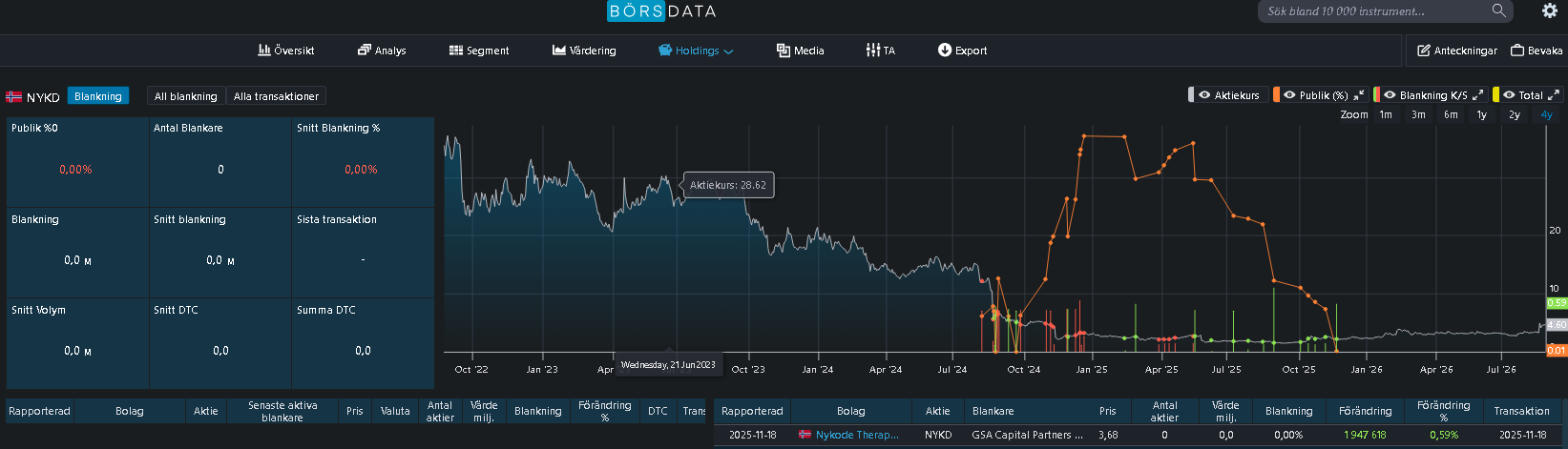Collapse the Publik (%) chart axis
1568x449 pixels.
(1358, 95)
